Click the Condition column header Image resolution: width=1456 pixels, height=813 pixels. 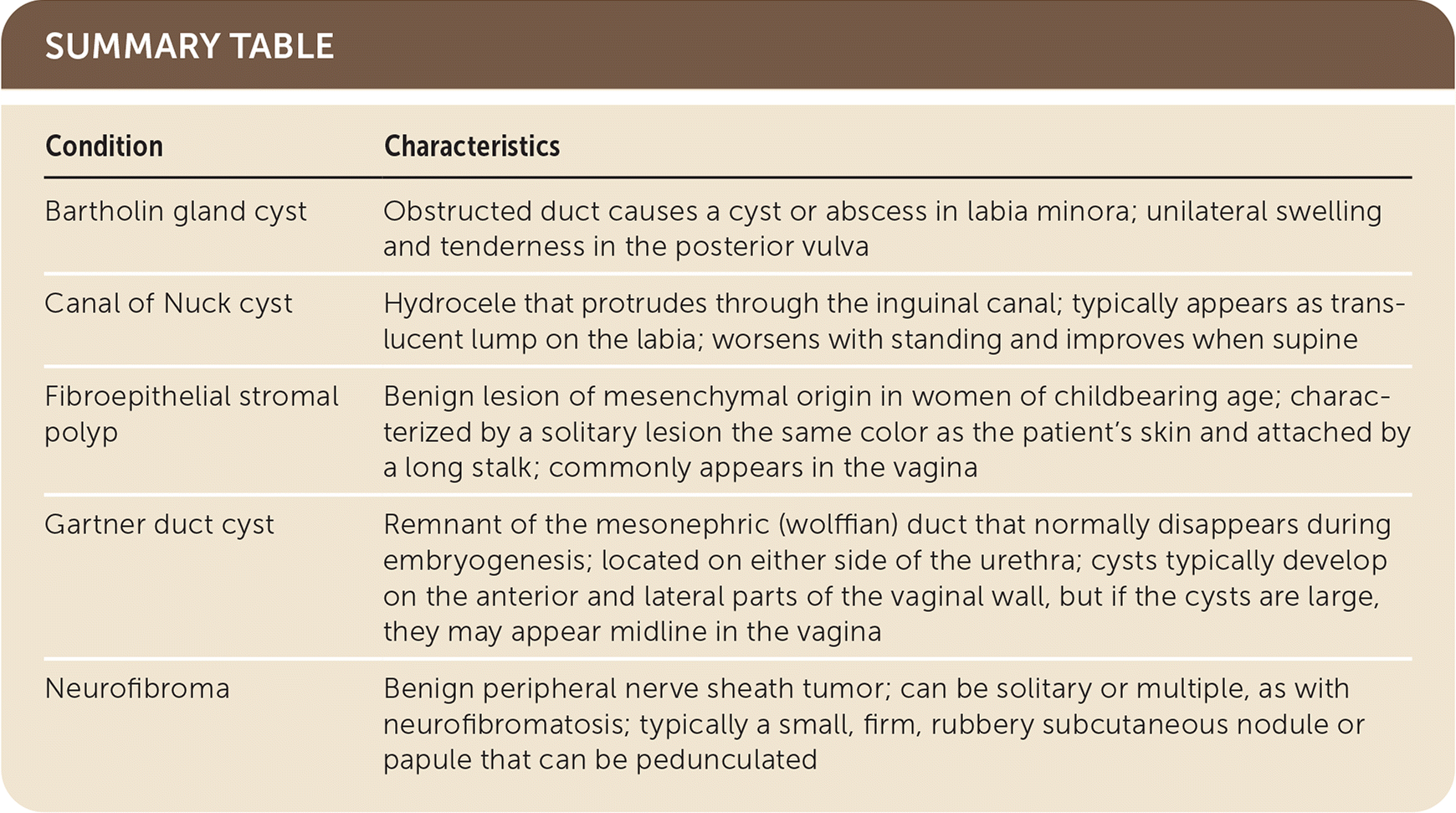point(104,147)
